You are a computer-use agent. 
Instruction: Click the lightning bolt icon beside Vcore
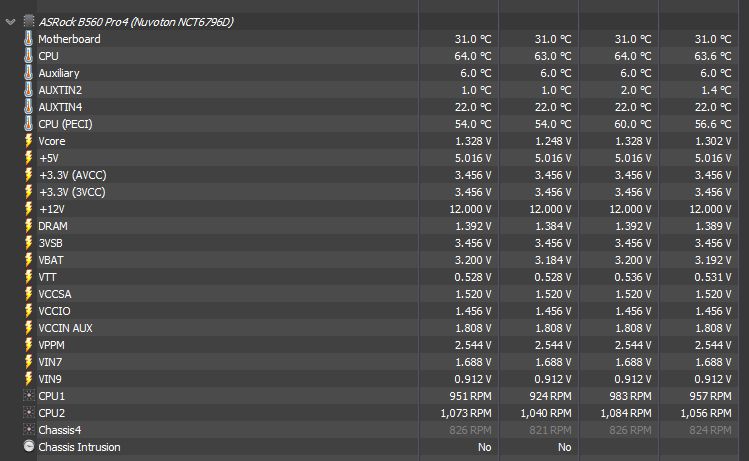pyautogui.click(x=29, y=141)
